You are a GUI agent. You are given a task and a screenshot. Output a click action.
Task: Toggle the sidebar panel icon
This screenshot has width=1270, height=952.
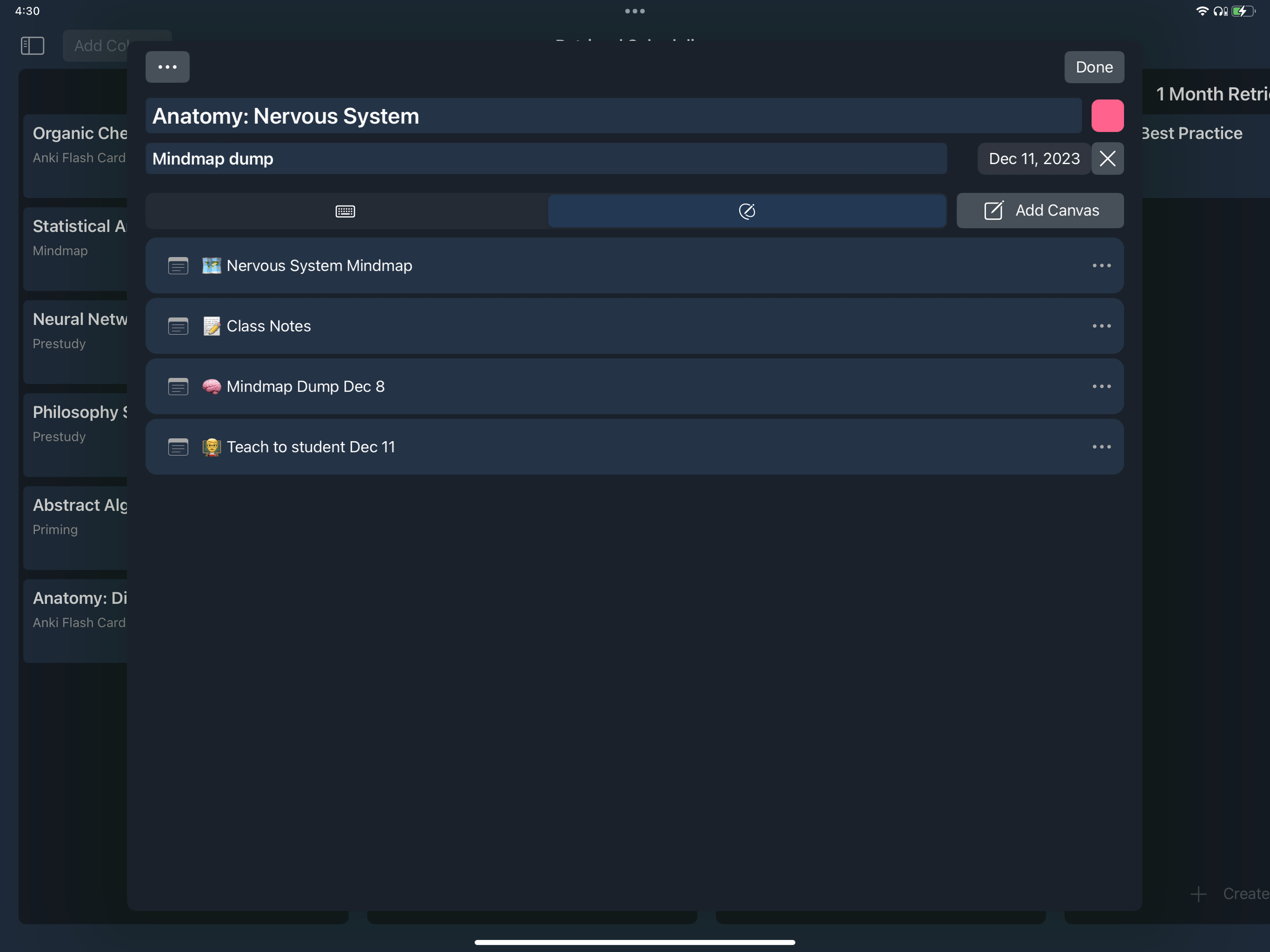32,45
